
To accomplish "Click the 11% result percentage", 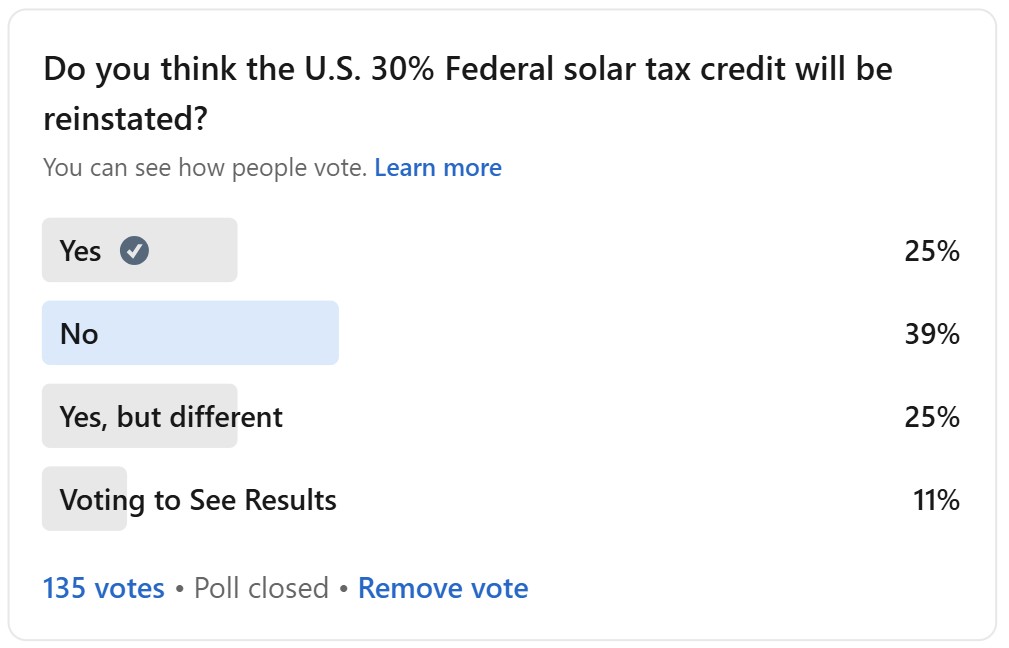I will tap(936, 499).
